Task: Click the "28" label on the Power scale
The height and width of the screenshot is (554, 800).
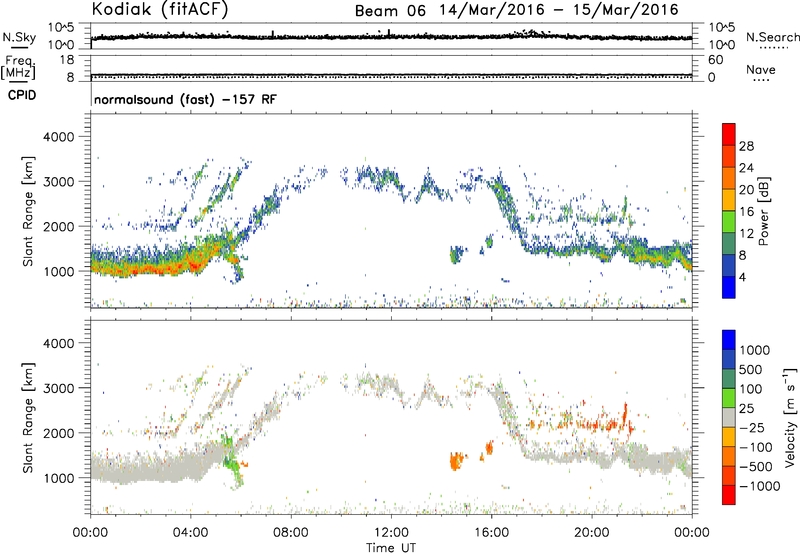Action: 746,146
